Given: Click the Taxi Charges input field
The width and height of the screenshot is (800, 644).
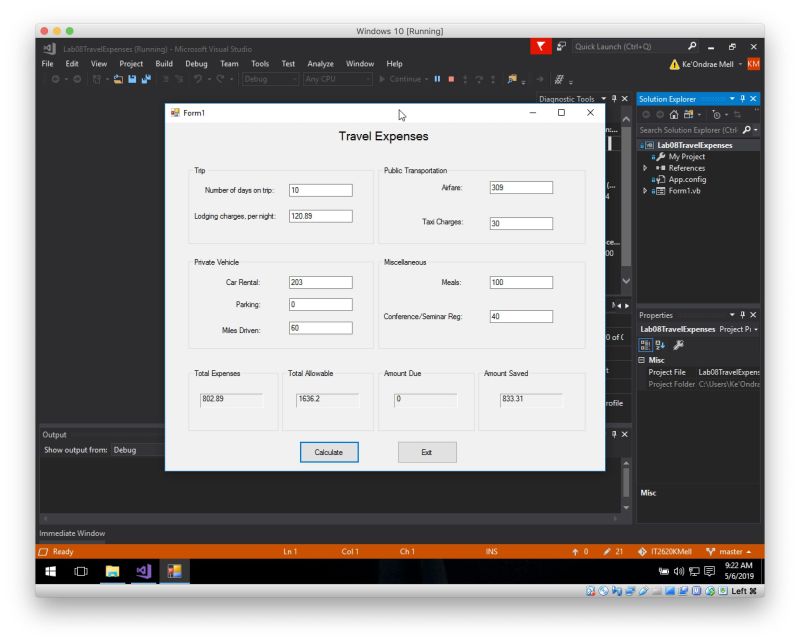Looking at the screenshot, I should tap(521, 223).
